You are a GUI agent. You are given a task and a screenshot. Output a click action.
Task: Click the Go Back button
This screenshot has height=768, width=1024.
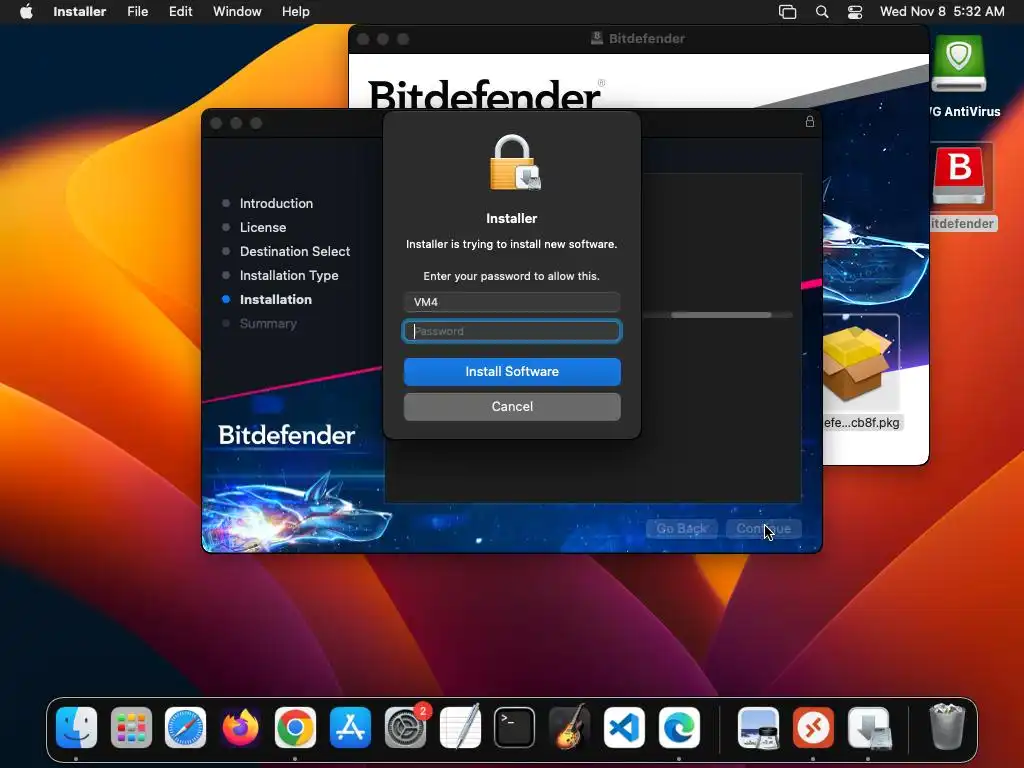coord(682,528)
